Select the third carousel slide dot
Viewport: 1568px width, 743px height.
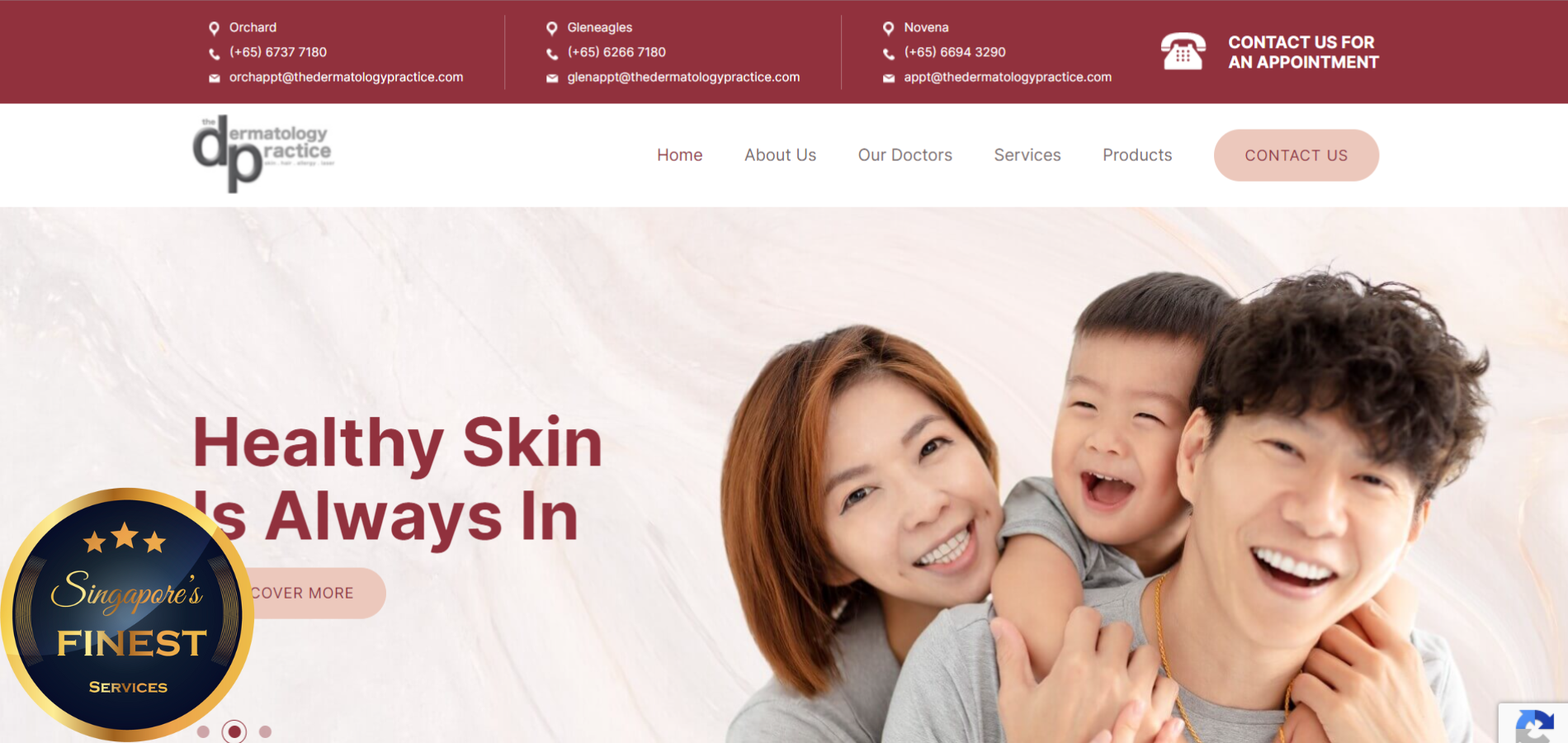click(x=265, y=731)
